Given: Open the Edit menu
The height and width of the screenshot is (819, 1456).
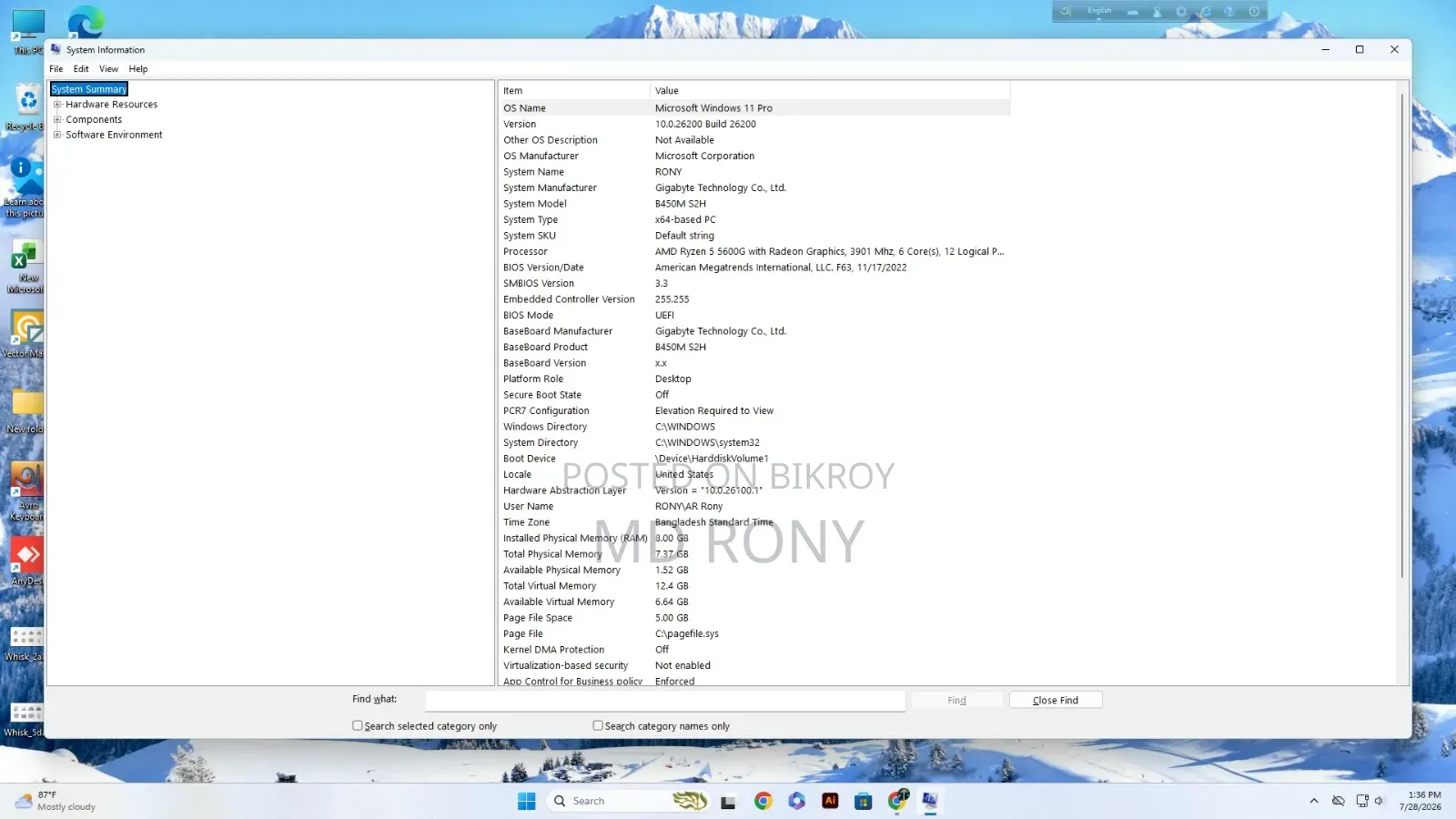Looking at the screenshot, I should point(81,69).
